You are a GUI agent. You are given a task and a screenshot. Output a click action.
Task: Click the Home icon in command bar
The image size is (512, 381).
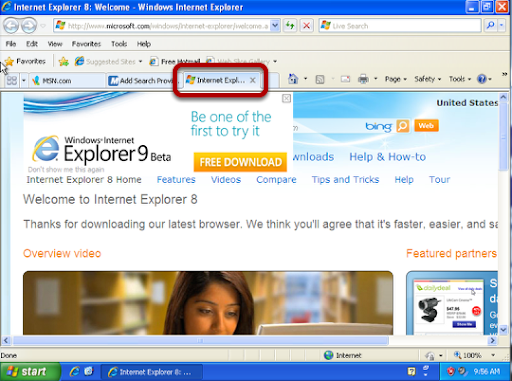coord(293,79)
